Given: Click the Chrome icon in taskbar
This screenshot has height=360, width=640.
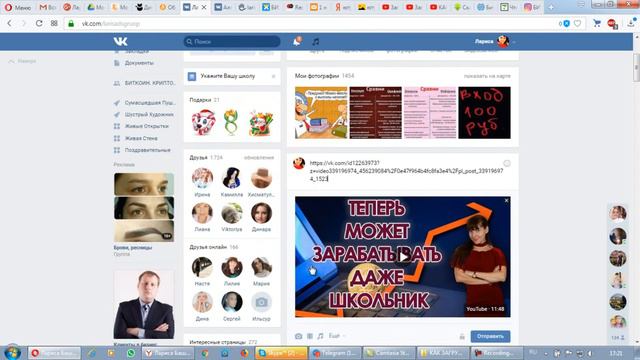Looking at the screenshot, I should click(205, 353).
